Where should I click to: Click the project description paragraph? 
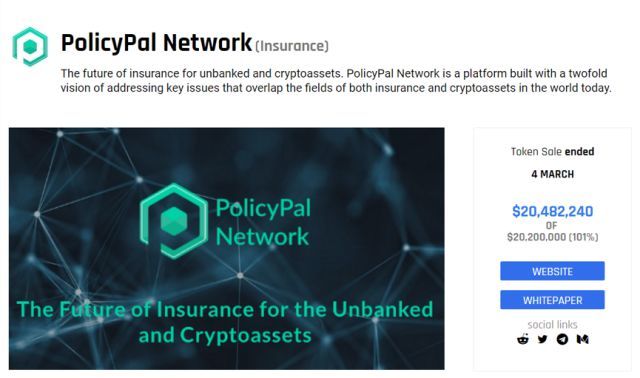[x=336, y=80]
